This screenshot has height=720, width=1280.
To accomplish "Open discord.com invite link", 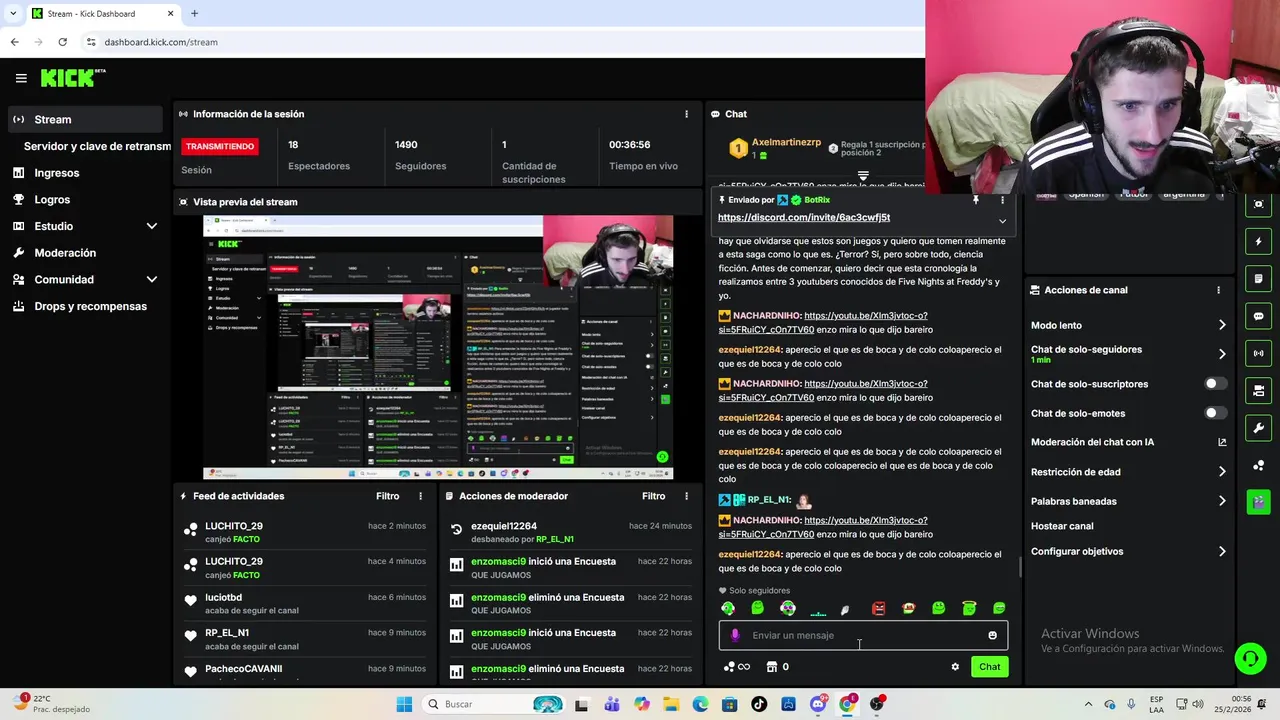I will (803, 217).
